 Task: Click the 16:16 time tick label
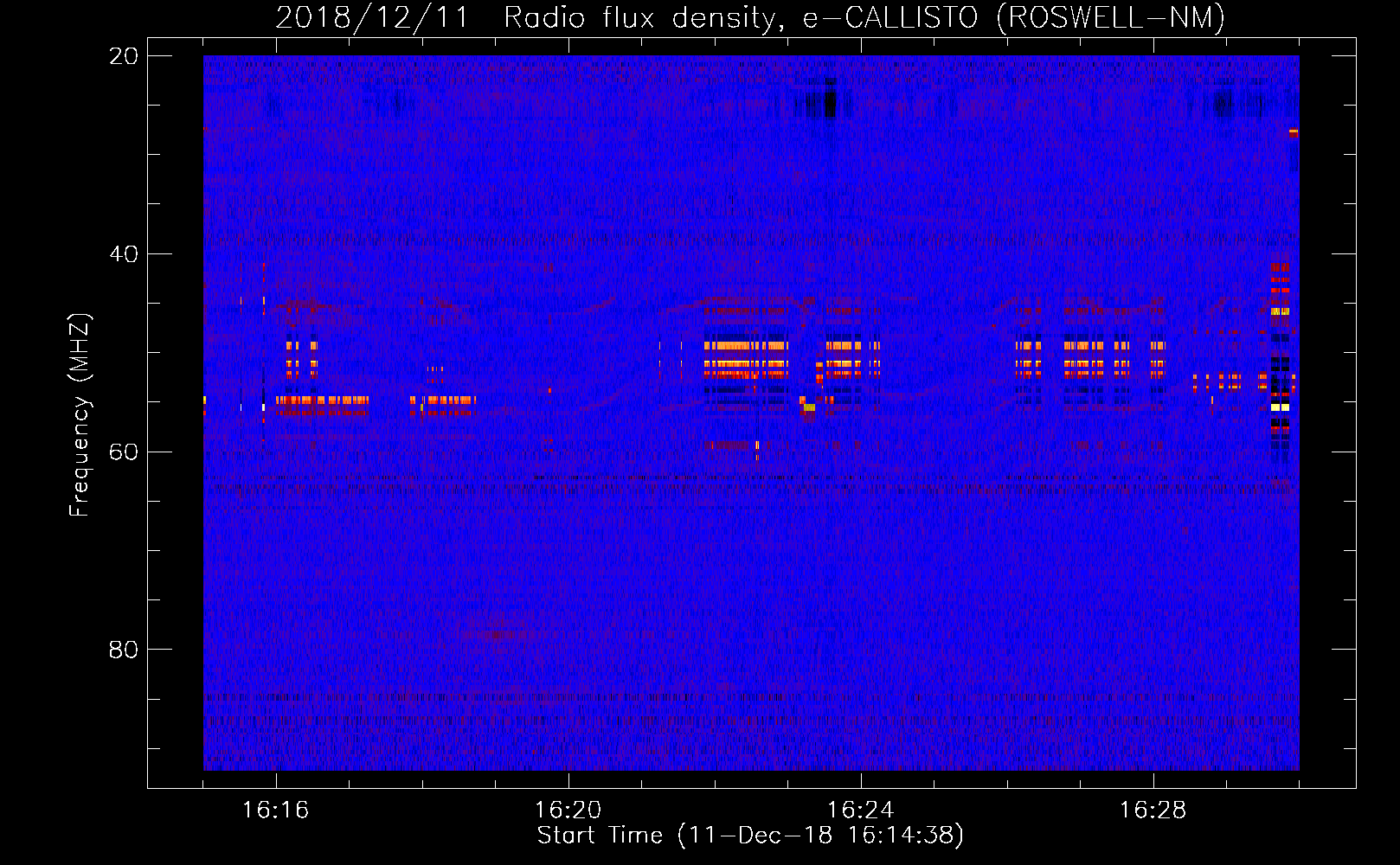click(275, 811)
